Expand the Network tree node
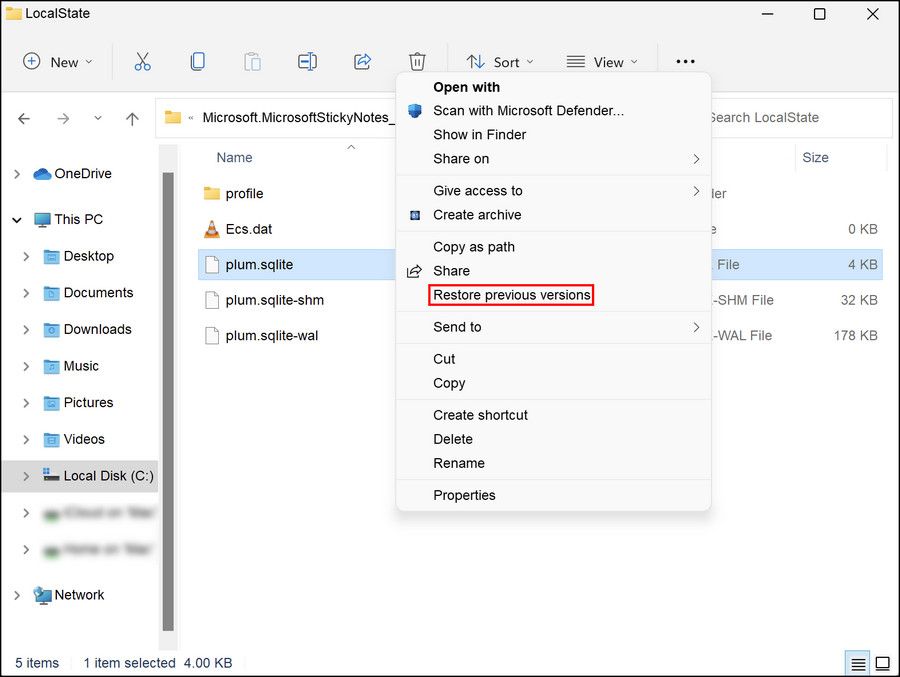 17,595
